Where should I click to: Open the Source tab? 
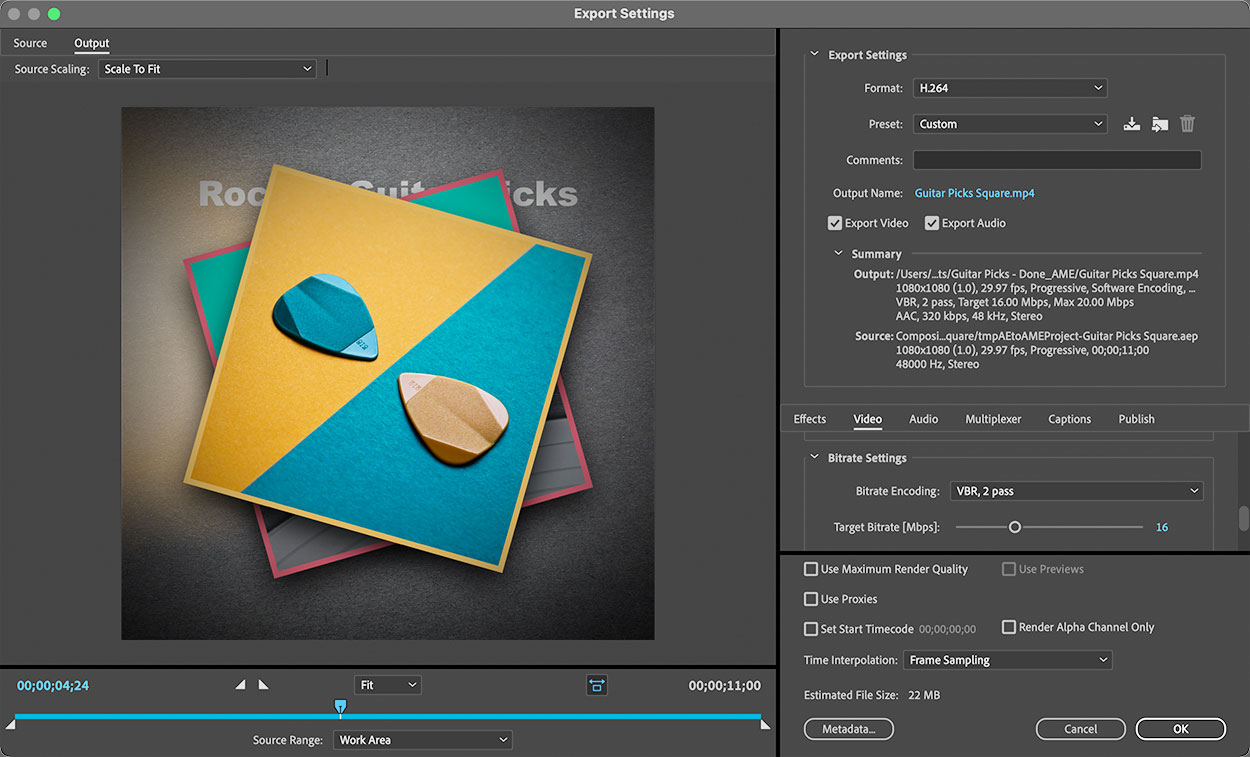pyautogui.click(x=29, y=43)
